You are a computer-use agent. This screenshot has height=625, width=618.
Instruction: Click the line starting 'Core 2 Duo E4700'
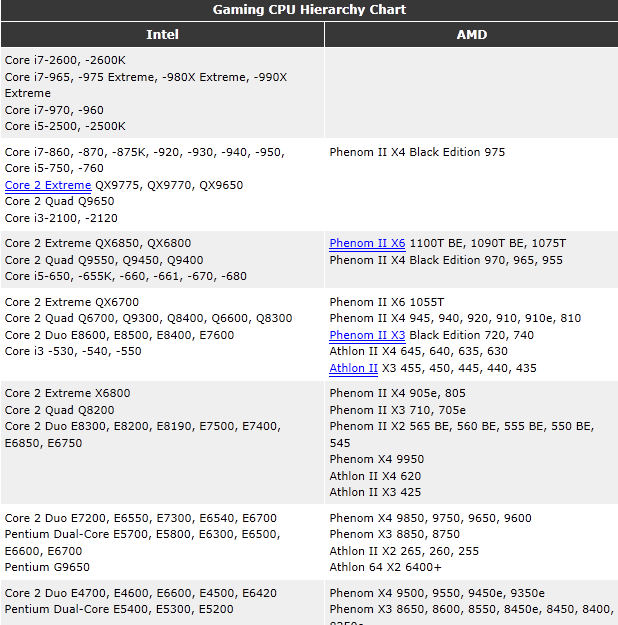coord(141,593)
